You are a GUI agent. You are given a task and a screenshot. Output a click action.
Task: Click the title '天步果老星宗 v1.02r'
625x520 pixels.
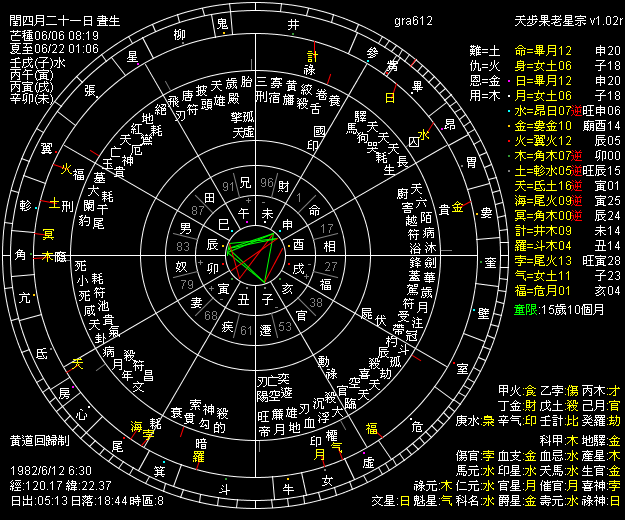[x=569, y=21]
